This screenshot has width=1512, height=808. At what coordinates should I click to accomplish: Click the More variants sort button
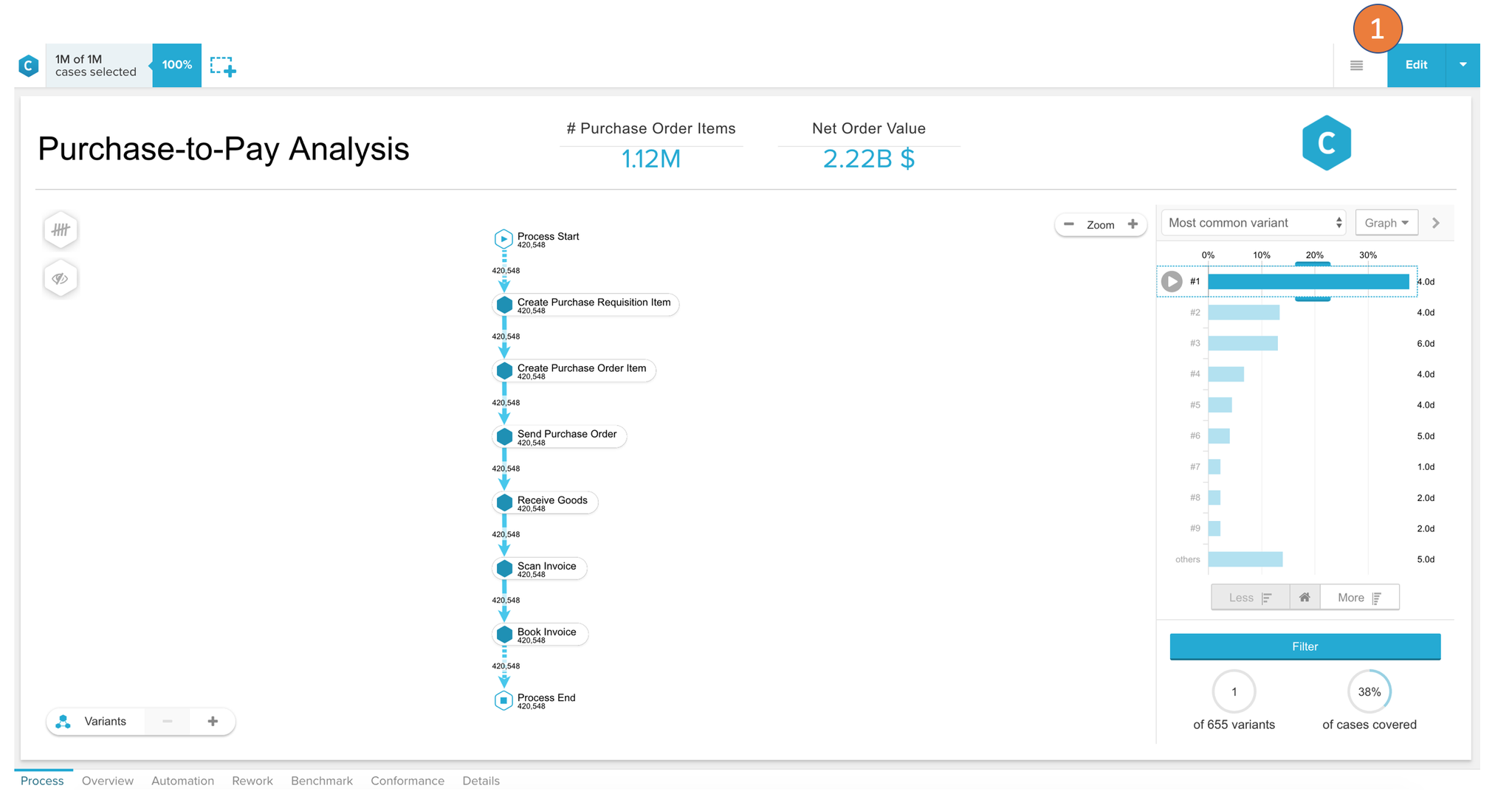tap(1358, 598)
